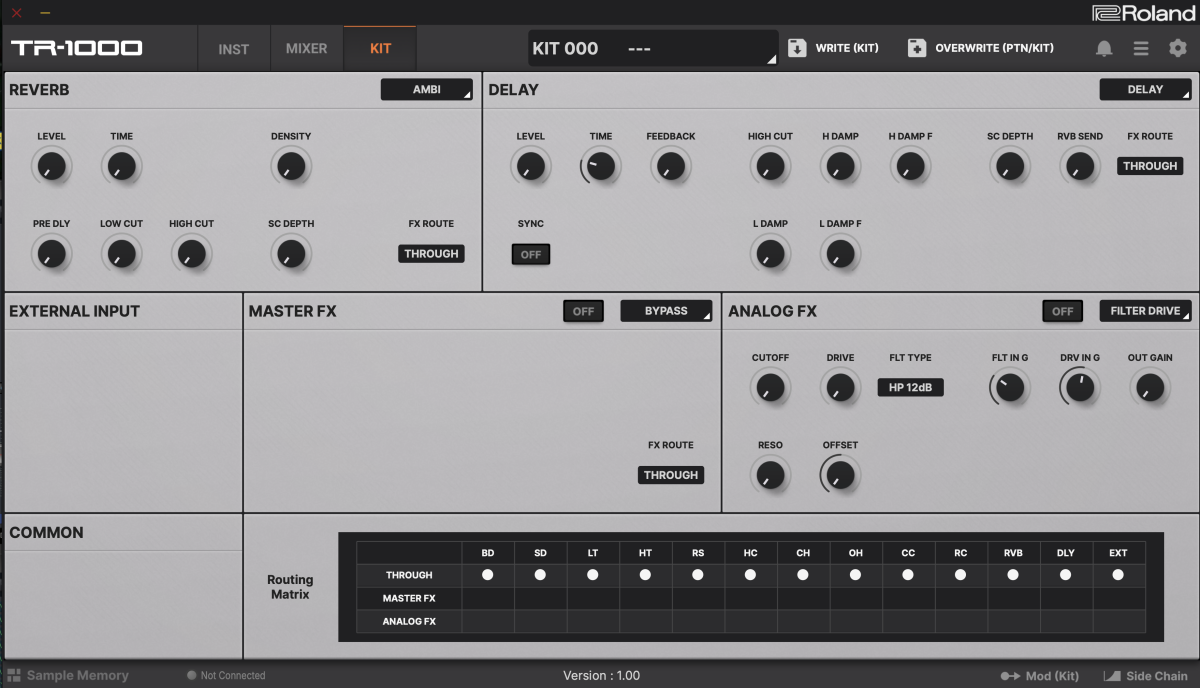This screenshot has width=1200, height=688.
Task: Click the TR-1000 logo
Action: (x=77, y=48)
